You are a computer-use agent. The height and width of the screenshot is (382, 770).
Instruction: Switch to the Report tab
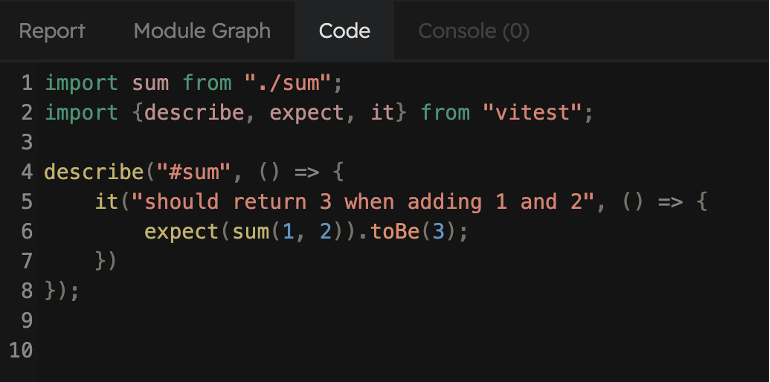point(52,31)
